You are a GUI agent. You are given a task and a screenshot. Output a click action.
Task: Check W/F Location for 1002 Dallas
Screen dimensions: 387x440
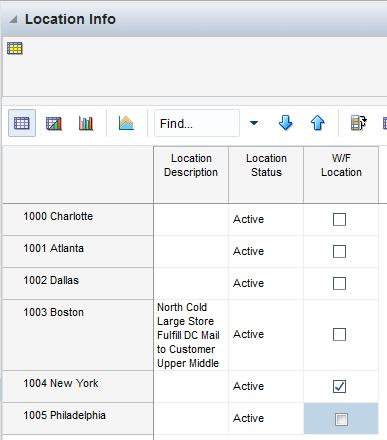point(339,283)
